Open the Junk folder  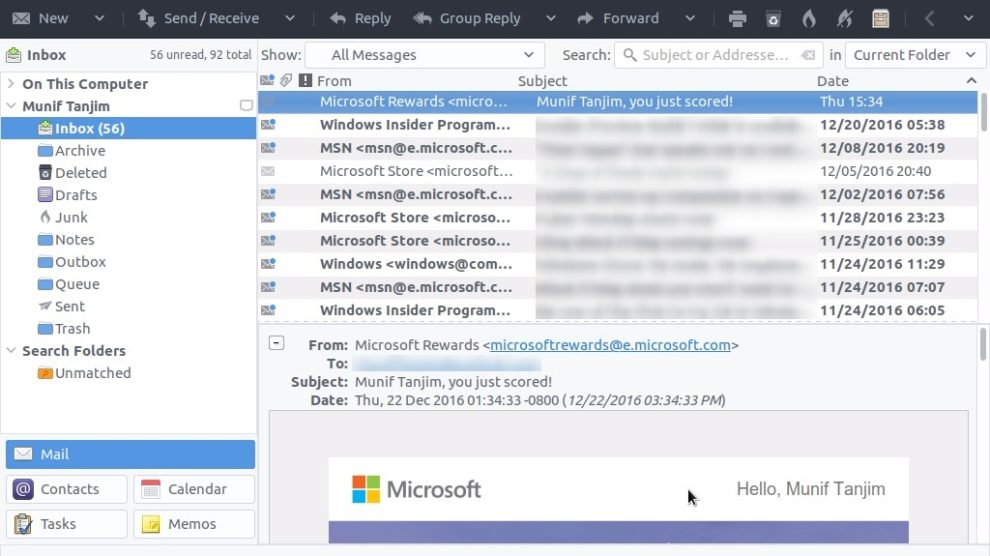pyautogui.click(x=71, y=217)
